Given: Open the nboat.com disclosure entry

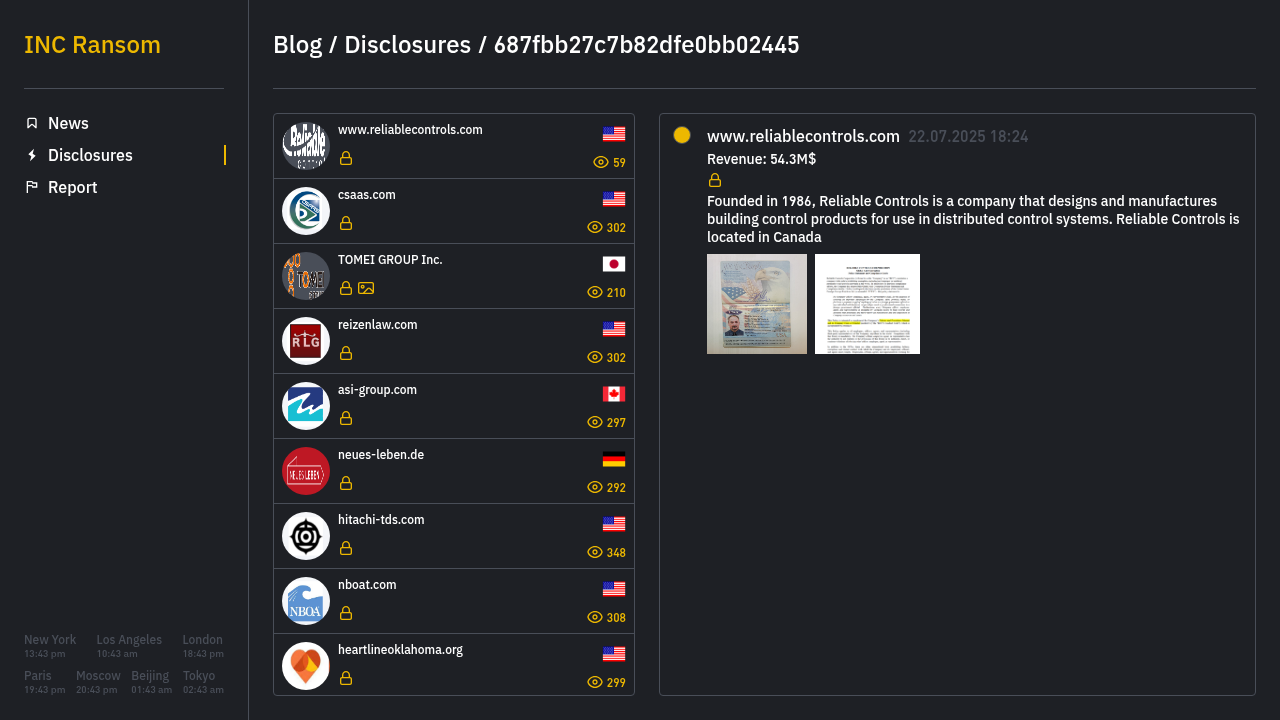Looking at the screenshot, I should point(454,601).
